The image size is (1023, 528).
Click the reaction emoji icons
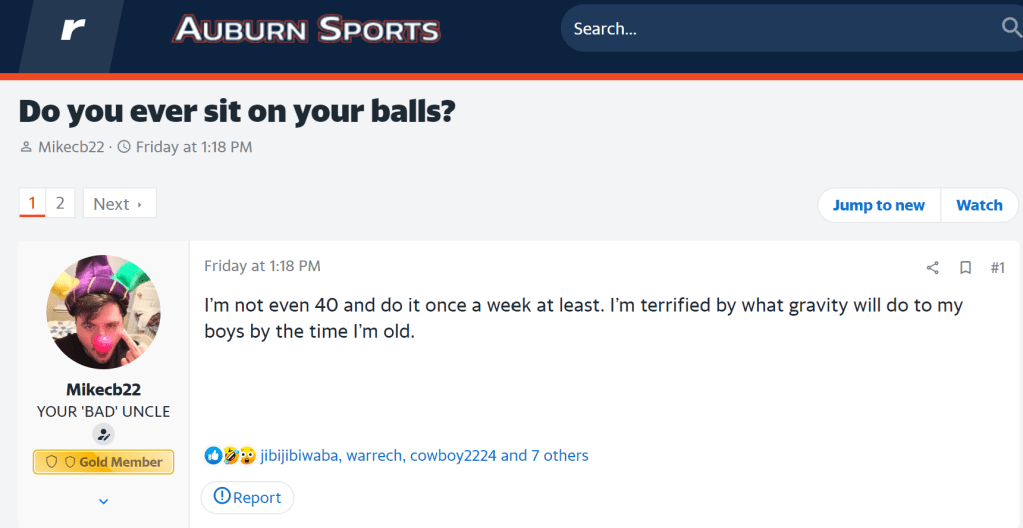pyautogui.click(x=230, y=456)
